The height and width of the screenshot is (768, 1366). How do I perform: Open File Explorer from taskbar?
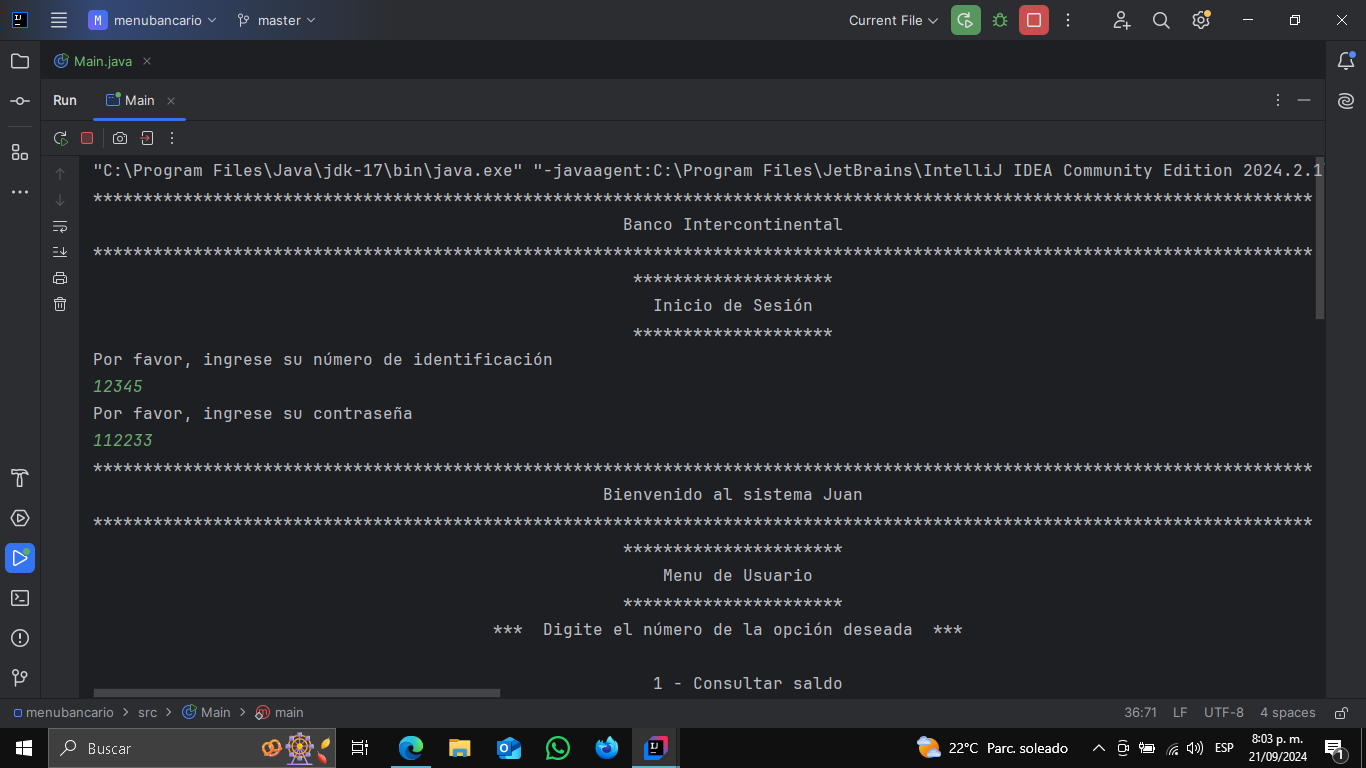click(460, 747)
